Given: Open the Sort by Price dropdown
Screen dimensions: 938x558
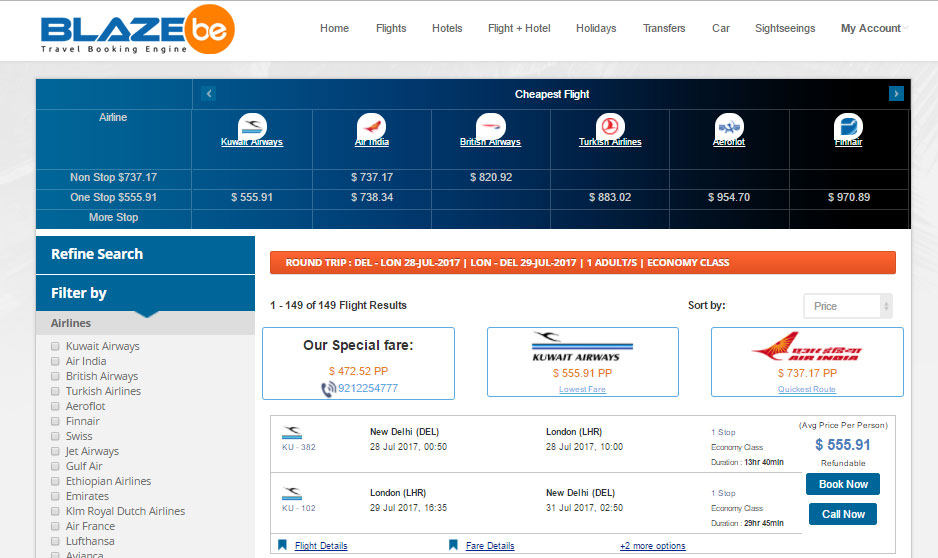Looking at the screenshot, I should click(x=848, y=306).
